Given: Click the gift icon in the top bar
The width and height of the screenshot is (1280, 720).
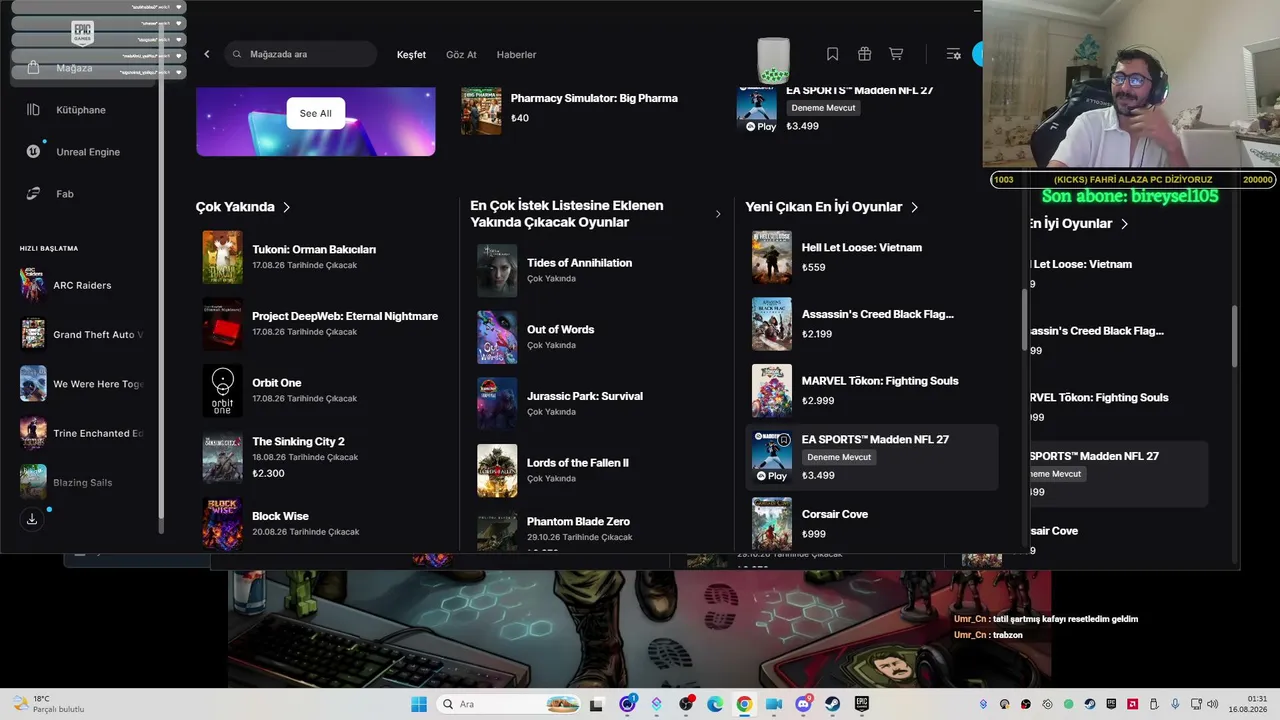Looking at the screenshot, I should pyautogui.click(x=864, y=54).
